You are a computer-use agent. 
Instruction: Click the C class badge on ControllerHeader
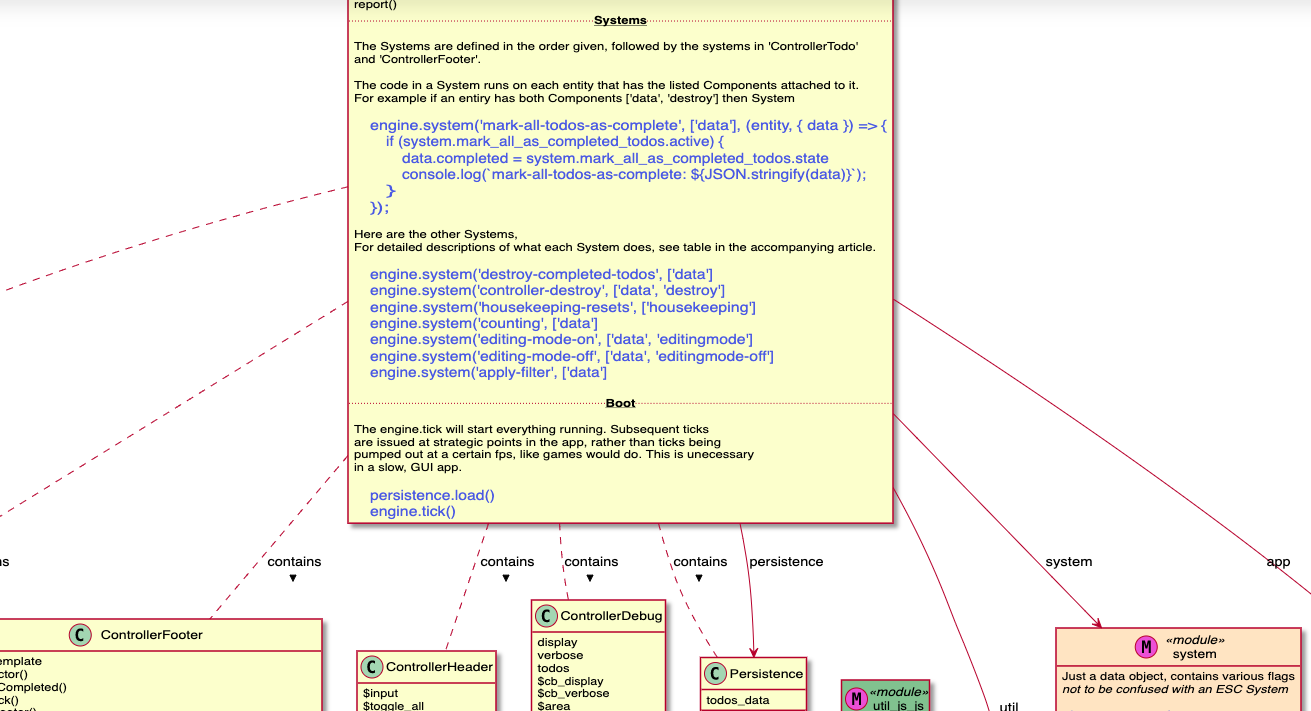coord(371,667)
